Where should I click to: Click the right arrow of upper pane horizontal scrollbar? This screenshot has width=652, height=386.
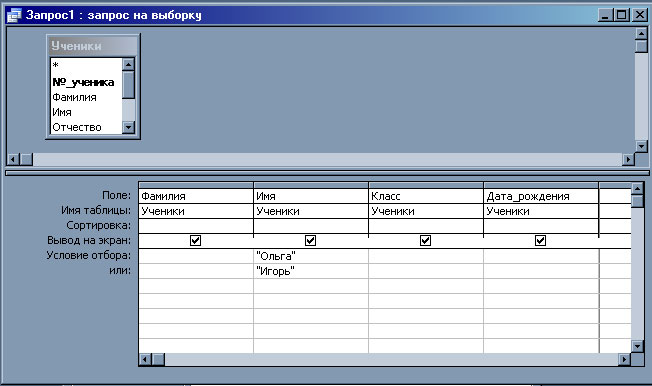click(628, 159)
